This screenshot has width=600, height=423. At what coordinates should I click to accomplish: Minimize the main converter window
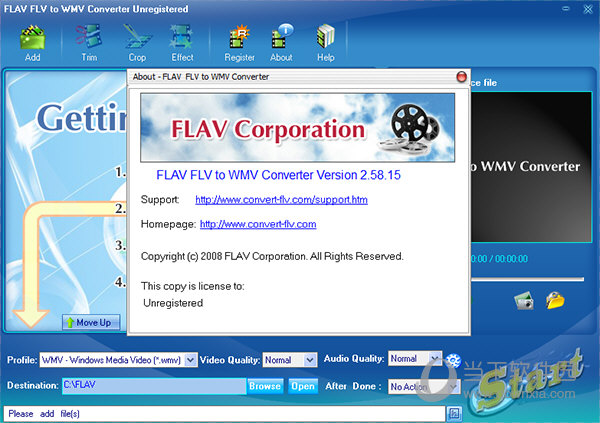pyautogui.click(x=566, y=8)
